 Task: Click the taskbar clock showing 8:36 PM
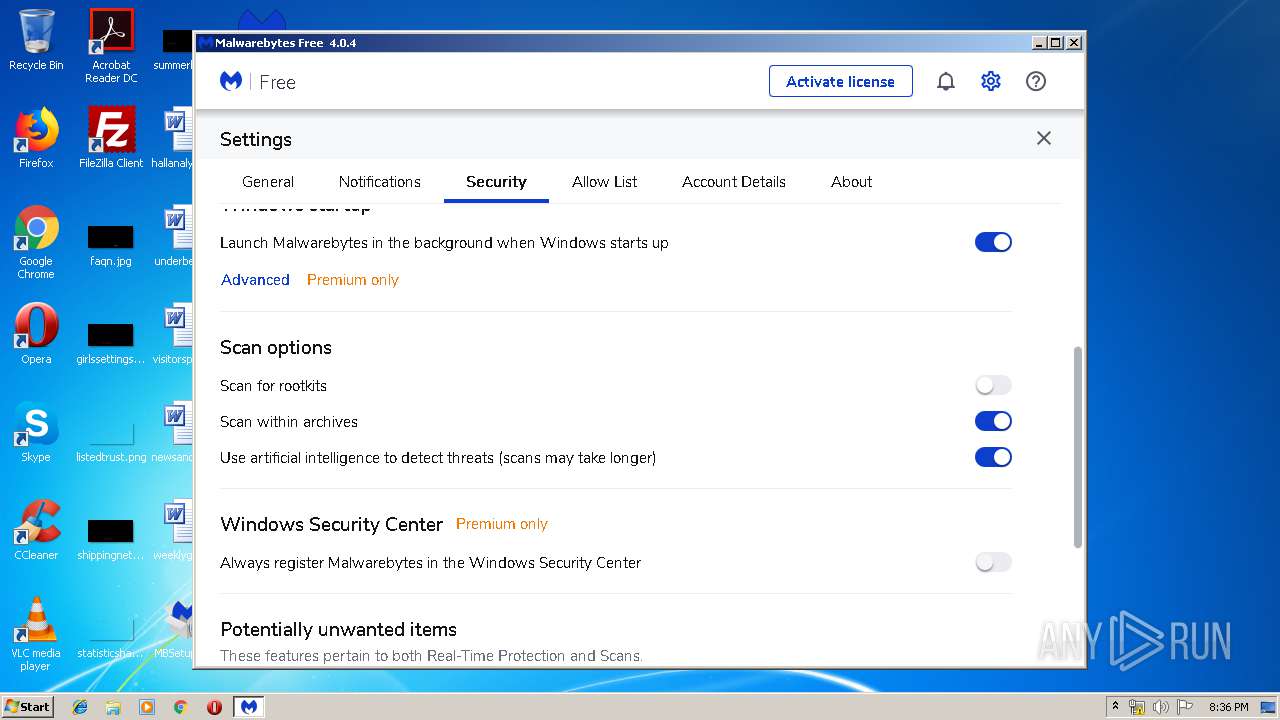[x=1228, y=707]
